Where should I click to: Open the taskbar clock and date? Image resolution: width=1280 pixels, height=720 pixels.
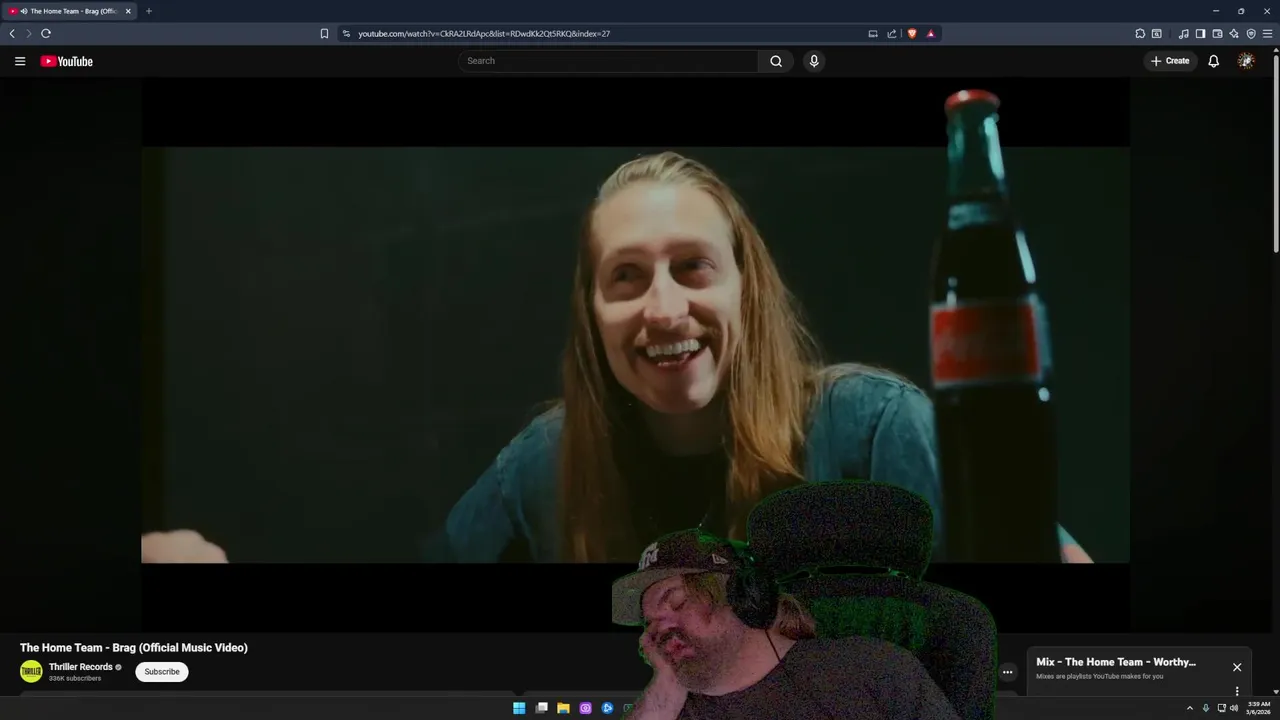(x=1259, y=708)
